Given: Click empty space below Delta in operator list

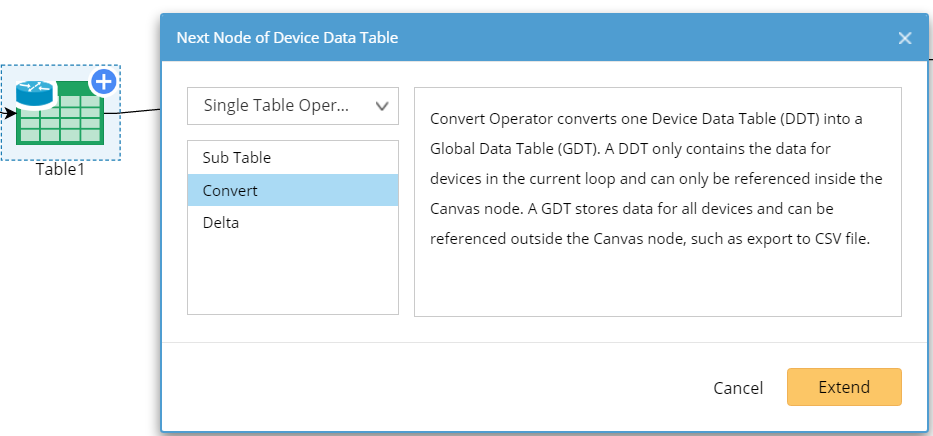Looking at the screenshot, I should click(292, 275).
